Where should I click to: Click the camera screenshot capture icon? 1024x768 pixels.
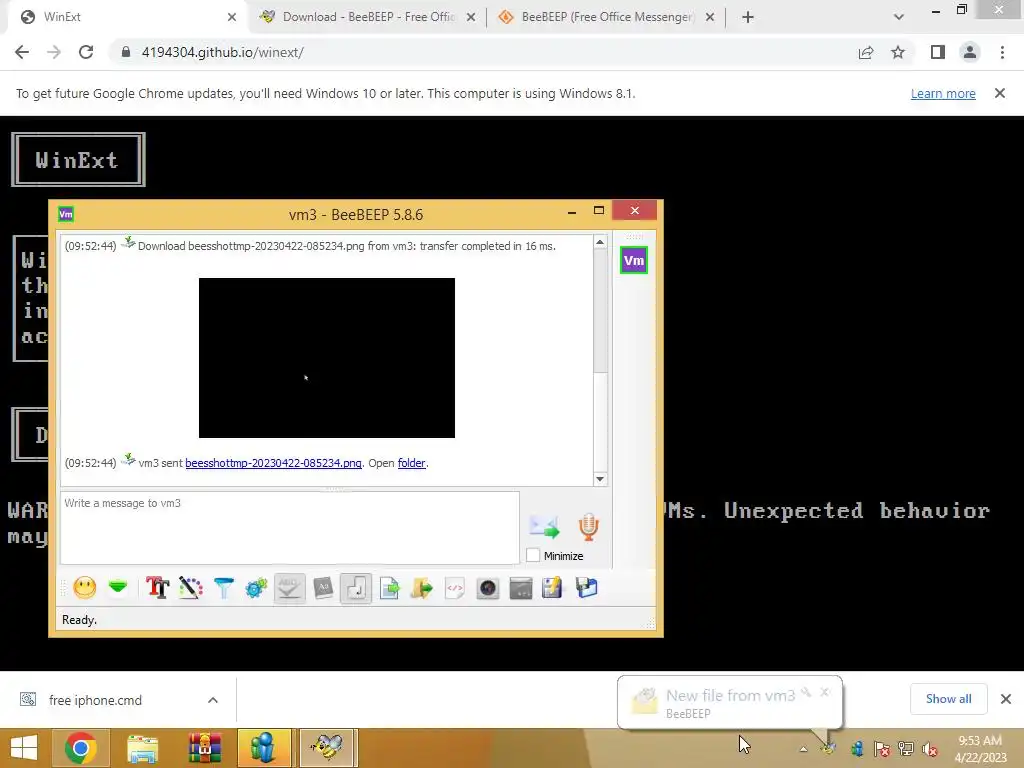pos(488,588)
